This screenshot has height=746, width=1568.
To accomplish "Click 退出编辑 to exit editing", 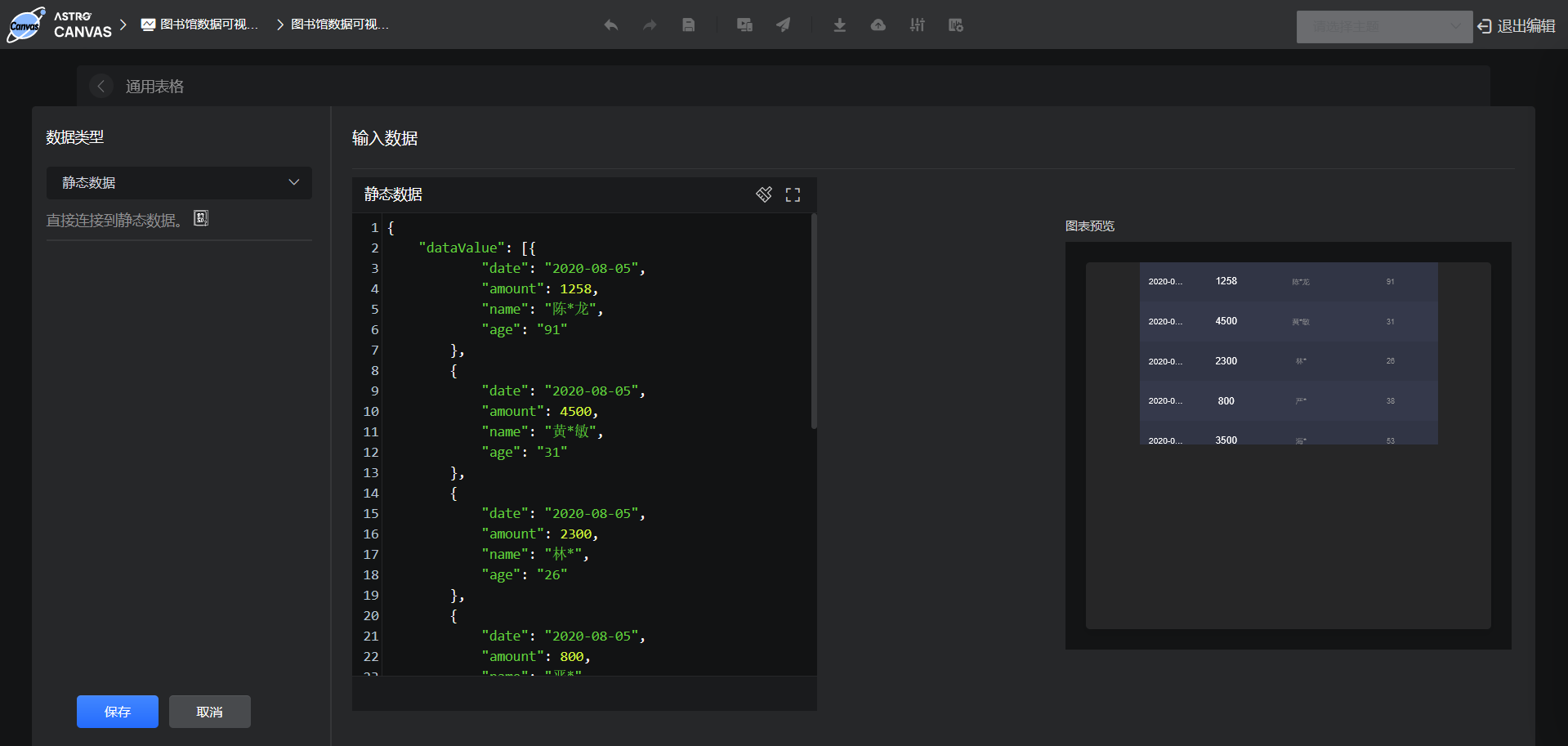I will pos(1517,26).
